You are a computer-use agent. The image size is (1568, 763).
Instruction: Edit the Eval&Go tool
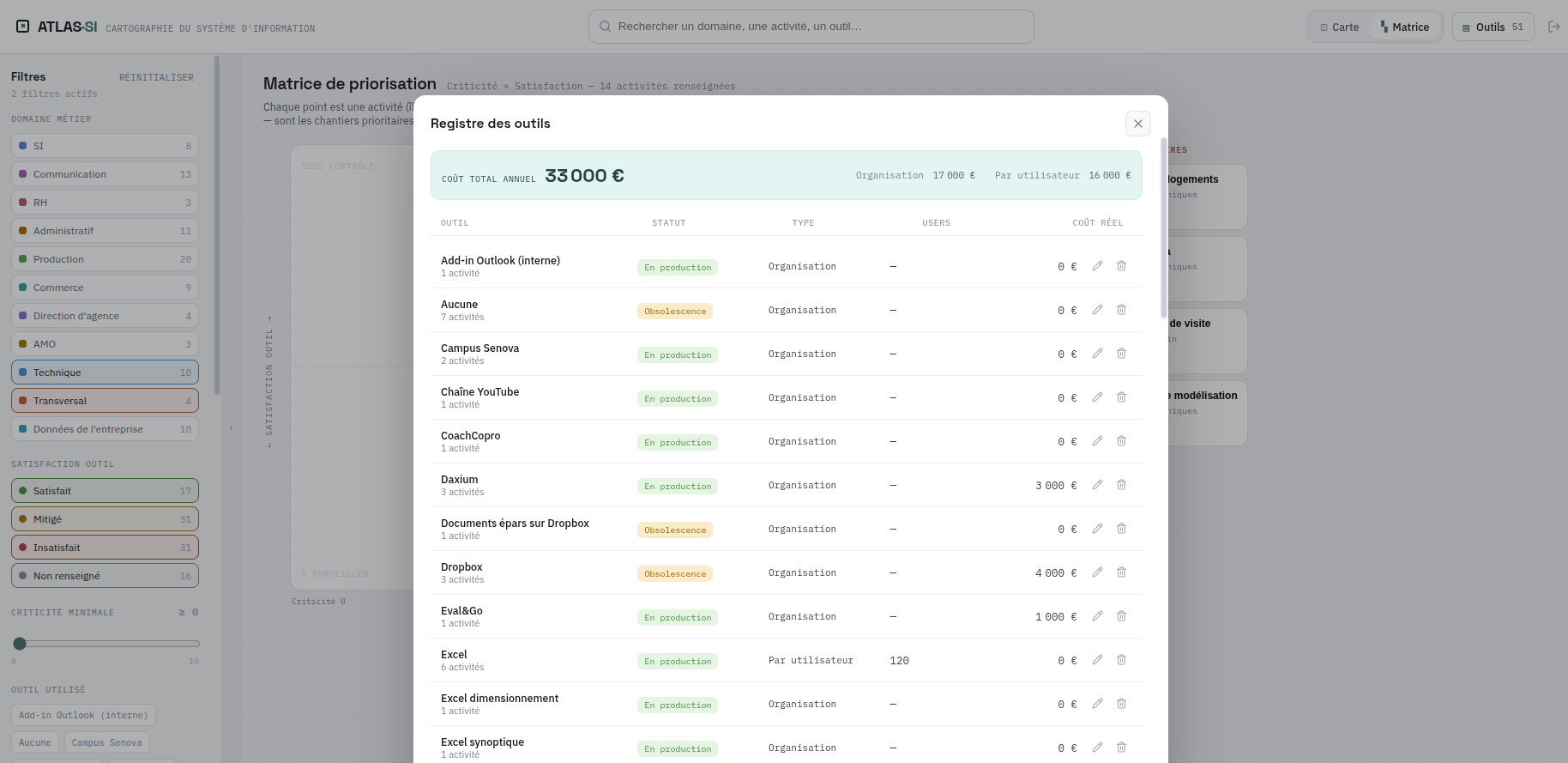[x=1097, y=616]
